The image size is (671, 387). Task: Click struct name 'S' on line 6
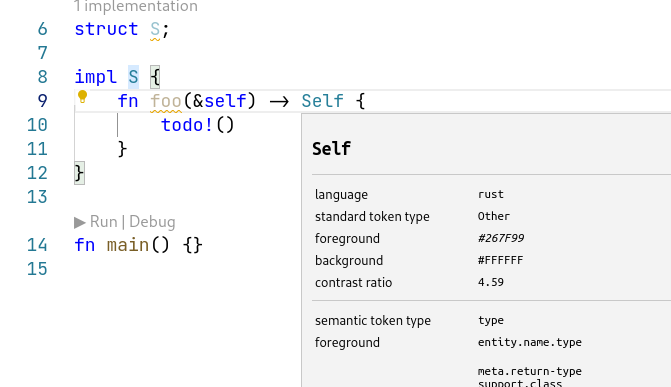pos(155,29)
